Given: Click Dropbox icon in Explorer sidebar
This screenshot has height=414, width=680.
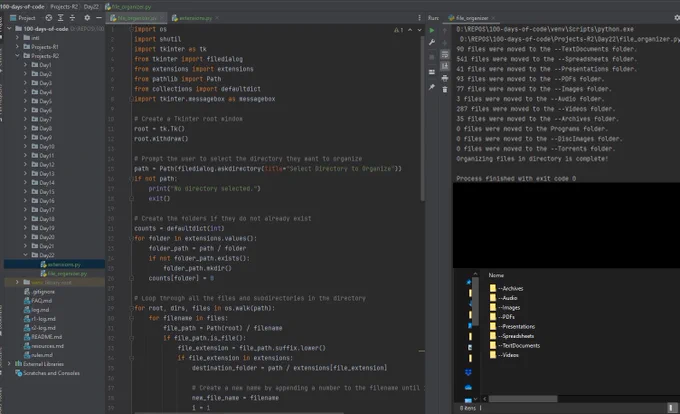Looking at the screenshot, I should click(468, 372).
